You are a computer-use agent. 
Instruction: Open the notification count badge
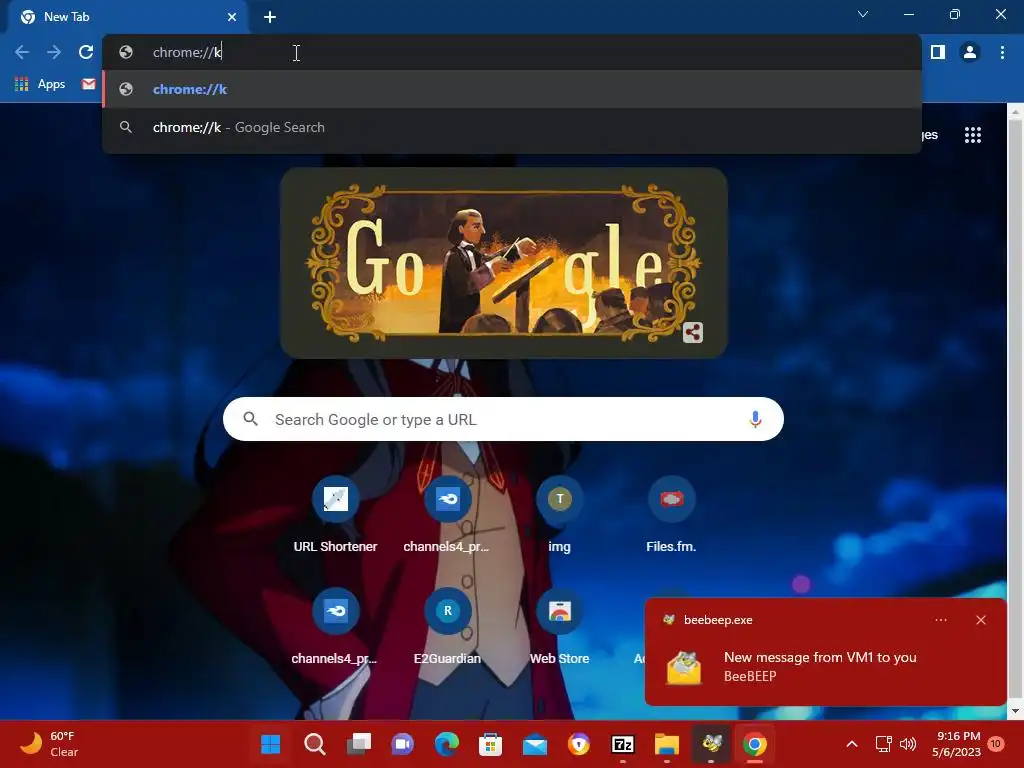tap(996, 744)
